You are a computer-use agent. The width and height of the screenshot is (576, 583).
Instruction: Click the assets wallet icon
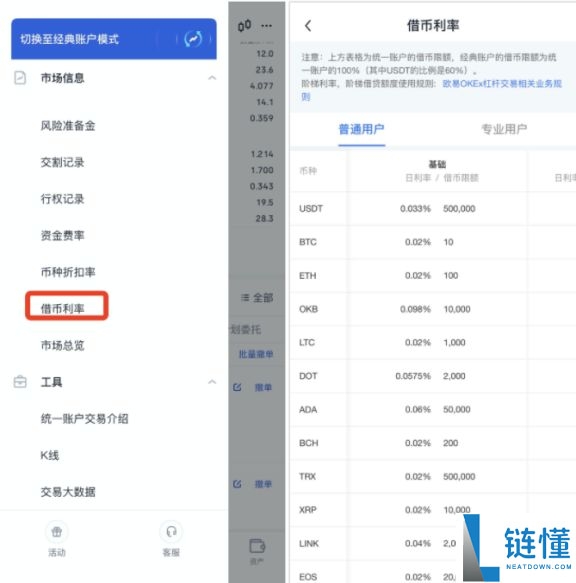[257, 546]
